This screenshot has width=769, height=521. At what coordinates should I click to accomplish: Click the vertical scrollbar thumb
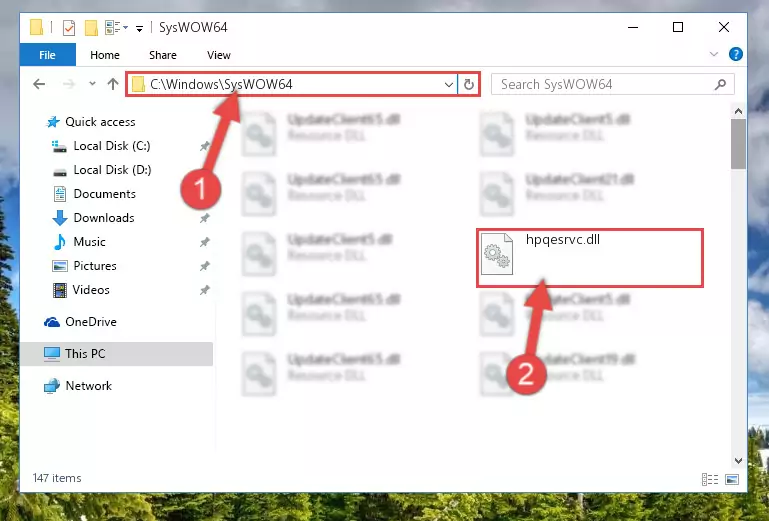(738, 144)
